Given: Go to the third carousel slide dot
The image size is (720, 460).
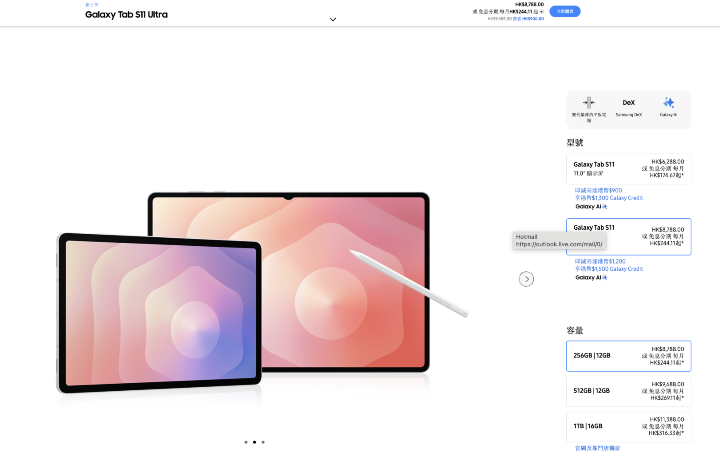Looking at the screenshot, I should (x=263, y=441).
